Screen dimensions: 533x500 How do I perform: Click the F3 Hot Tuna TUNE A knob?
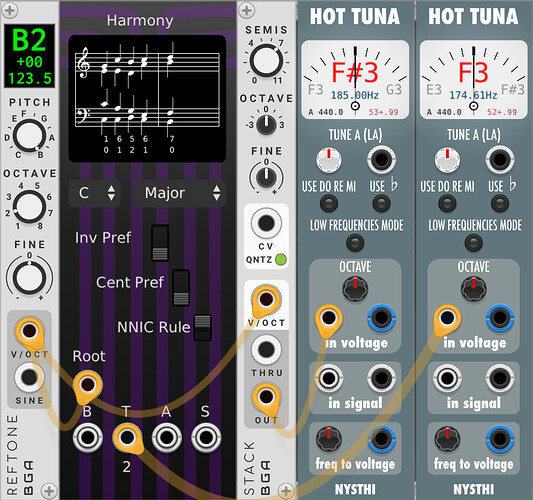coord(447,159)
